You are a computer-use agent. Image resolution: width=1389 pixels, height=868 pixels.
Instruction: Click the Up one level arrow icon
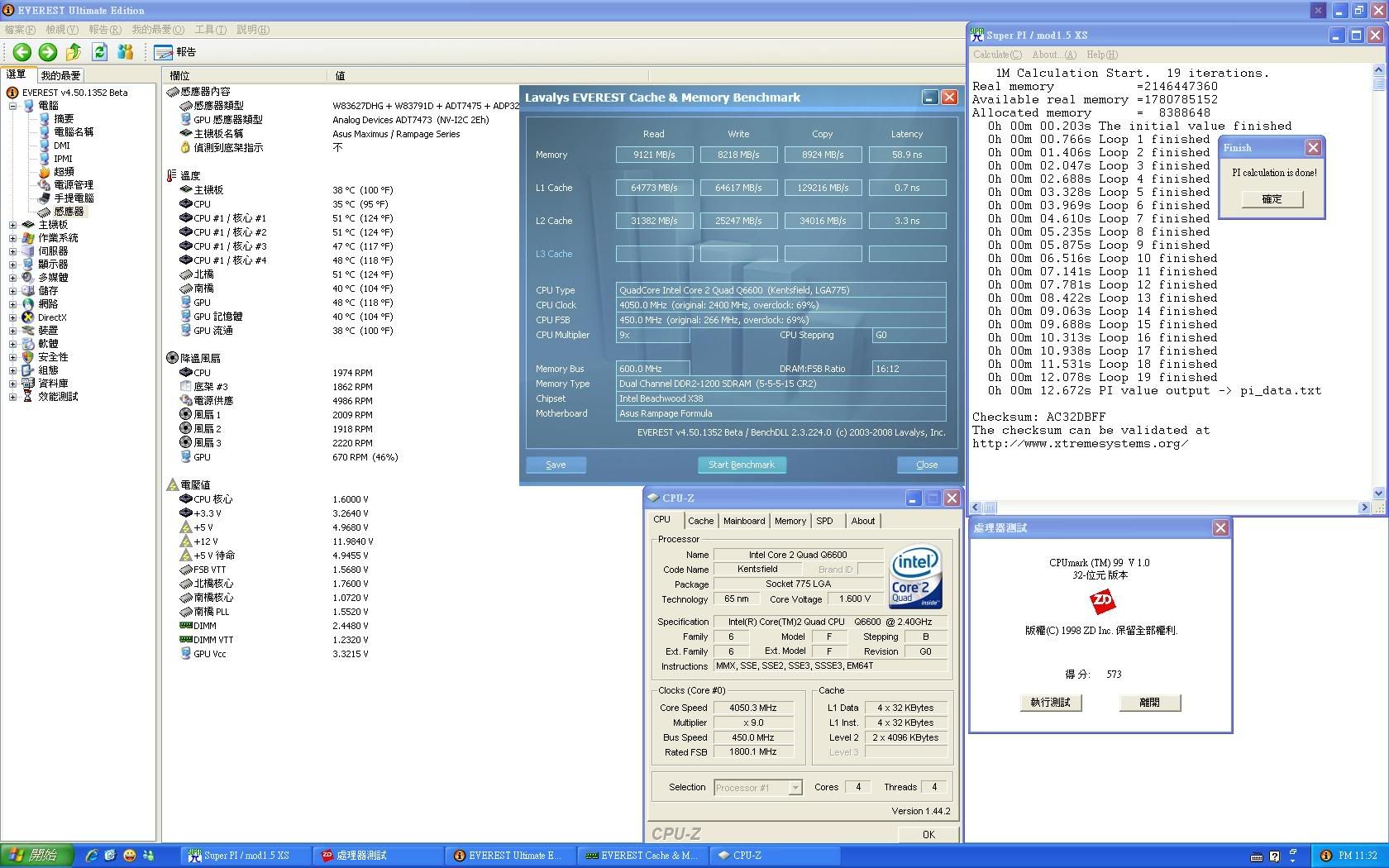[74, 52]
